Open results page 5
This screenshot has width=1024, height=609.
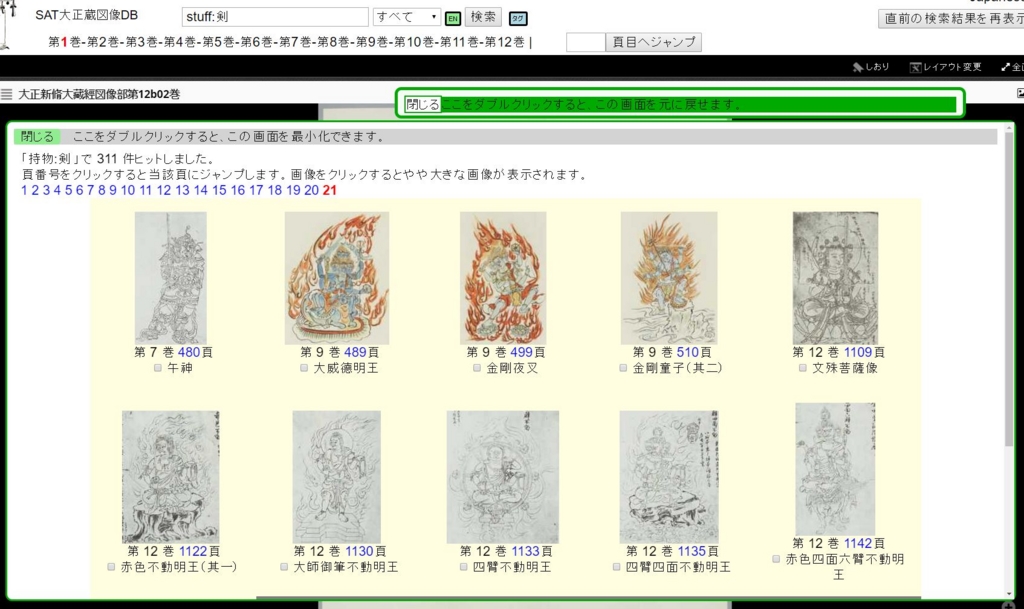coord(68,190)
